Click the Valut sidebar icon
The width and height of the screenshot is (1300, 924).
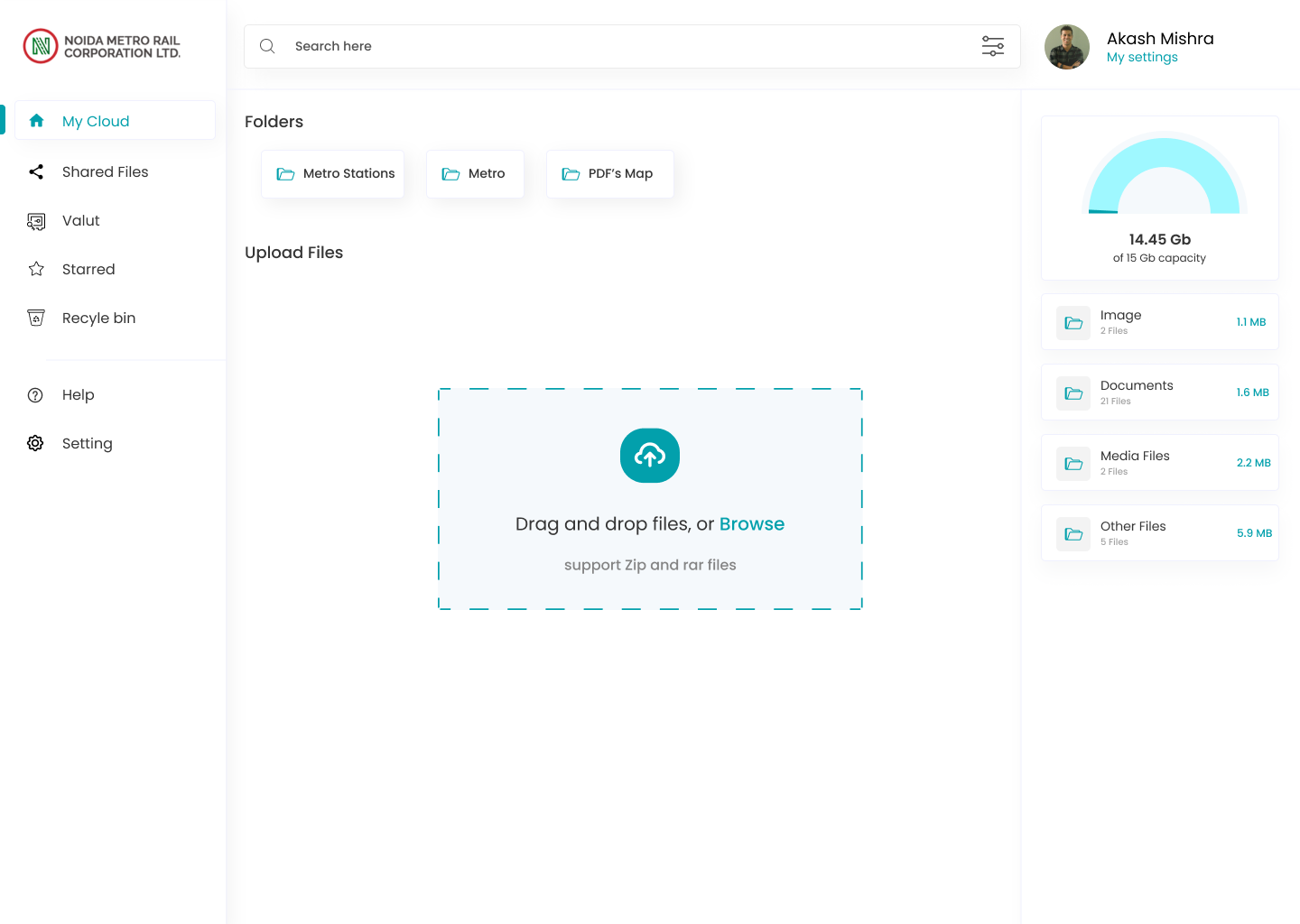(x=36, y=221)
